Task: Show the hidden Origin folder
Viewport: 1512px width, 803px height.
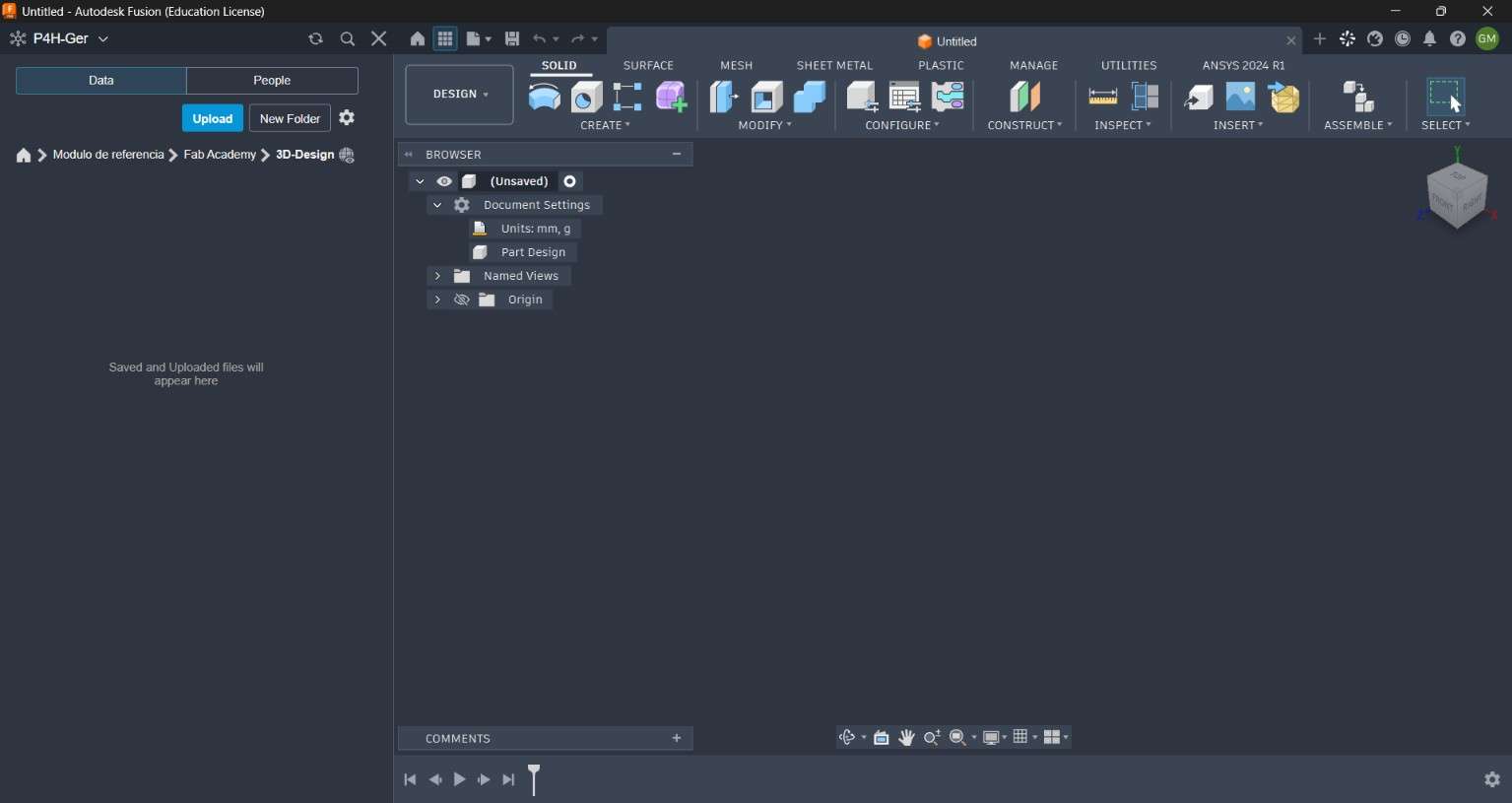Action: tap(461, 300)
